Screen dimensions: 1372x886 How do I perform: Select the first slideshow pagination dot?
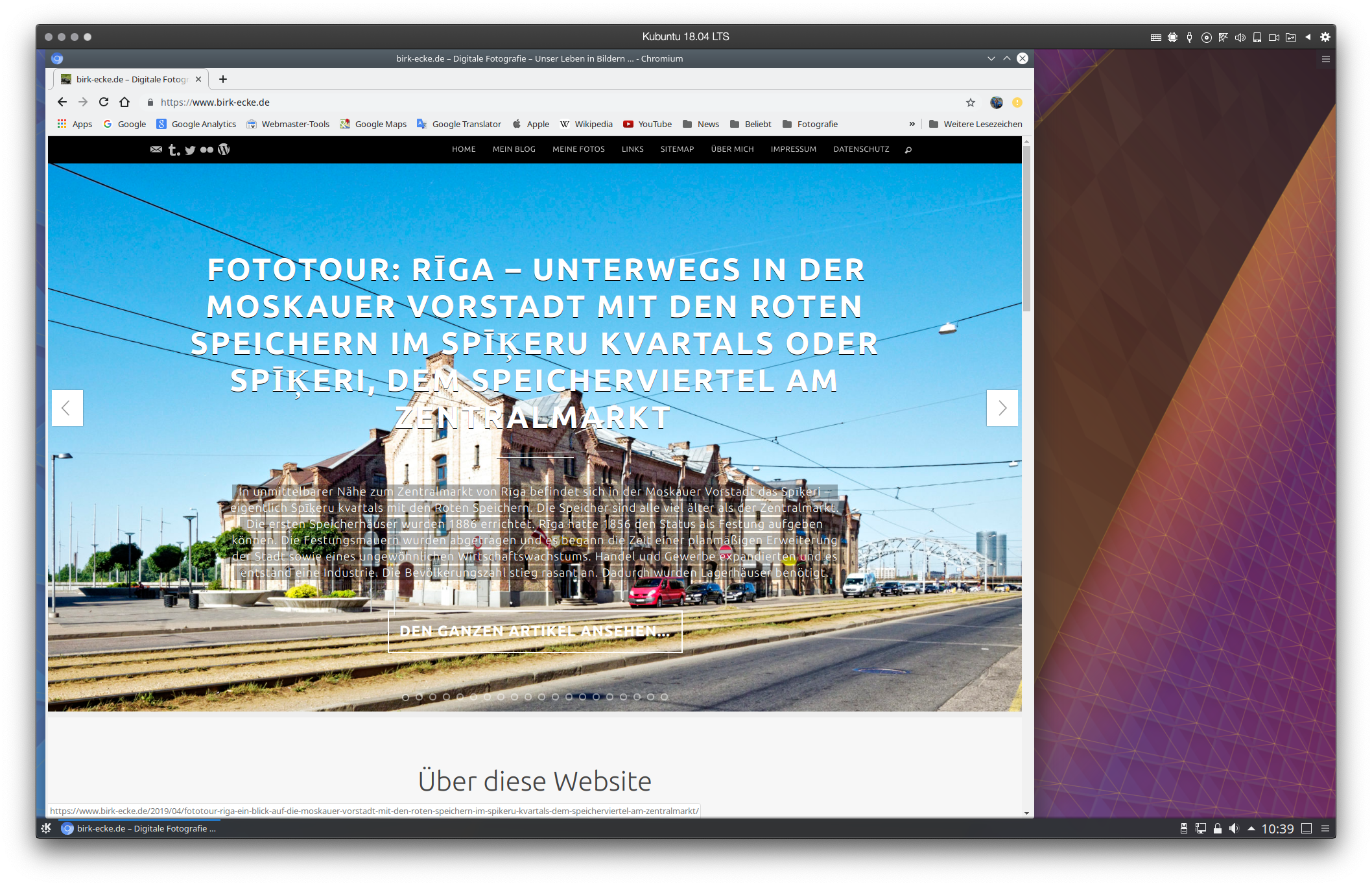(x=405, y=697)
